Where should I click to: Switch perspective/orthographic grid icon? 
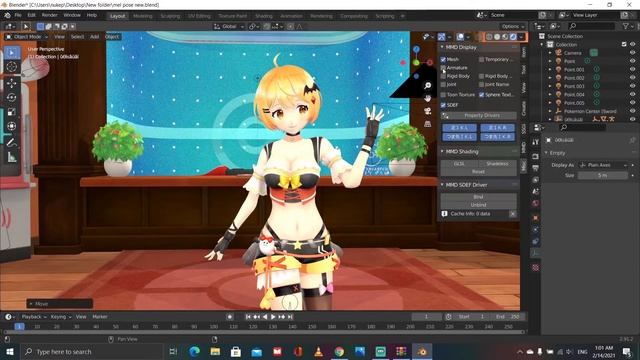(427, 124)
